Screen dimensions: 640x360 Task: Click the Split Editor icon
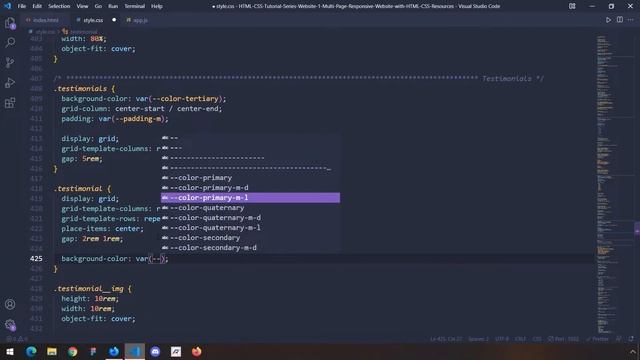tap(620, 20)
